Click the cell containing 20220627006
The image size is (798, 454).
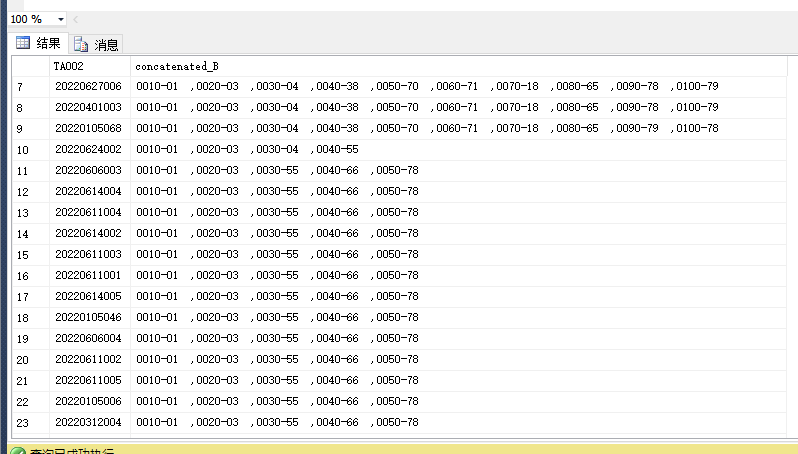(88, 86)
